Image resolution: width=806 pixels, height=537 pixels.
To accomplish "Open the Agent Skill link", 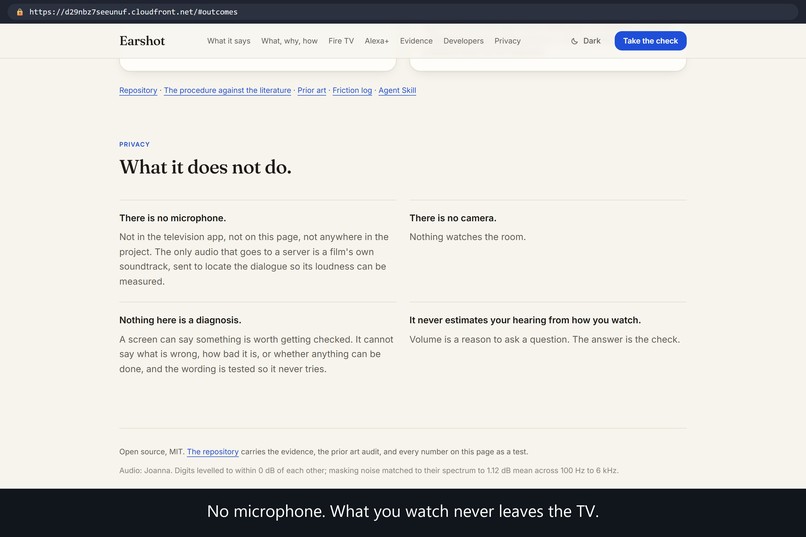I will point(397,90).
